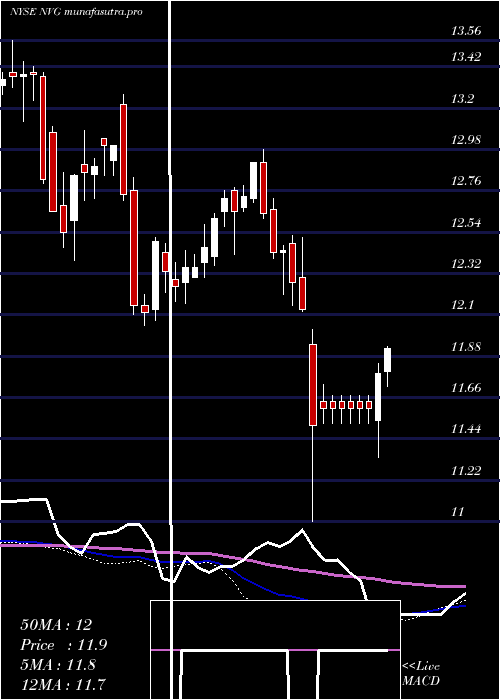Click the 12.98 price axis label
This screenshot has height=700, width=500.
466,140
